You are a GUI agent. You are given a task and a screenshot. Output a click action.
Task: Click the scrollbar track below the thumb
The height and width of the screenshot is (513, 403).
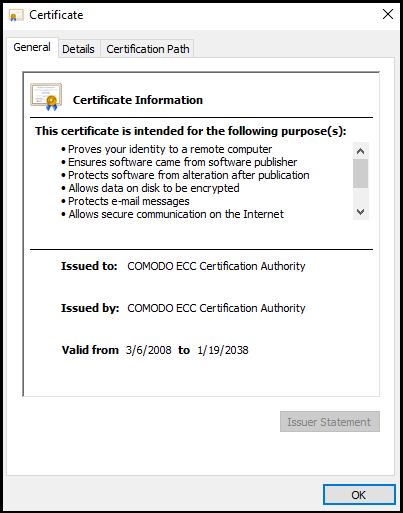coord(361,196)
